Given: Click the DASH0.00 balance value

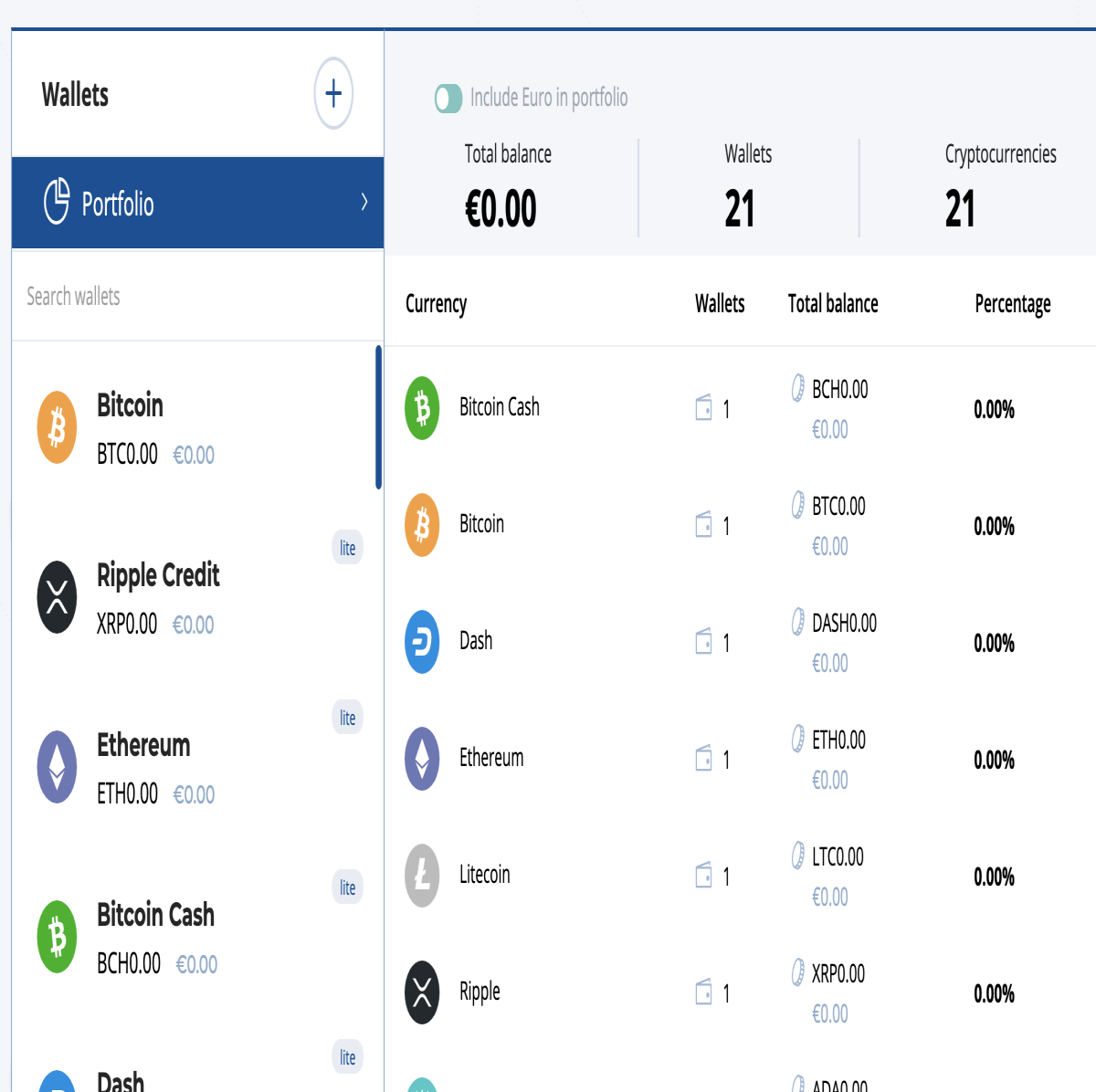Looking at the screenshot, I should 844,624.
